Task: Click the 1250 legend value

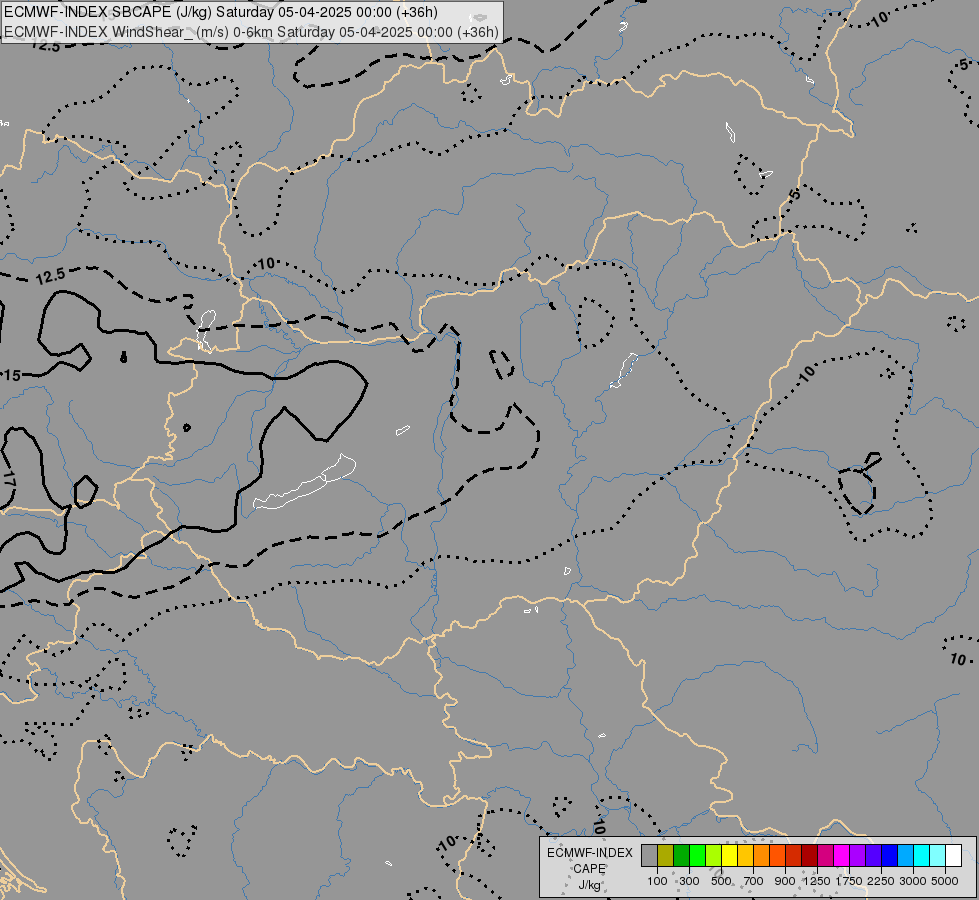Action: click(x=817, y=881)
